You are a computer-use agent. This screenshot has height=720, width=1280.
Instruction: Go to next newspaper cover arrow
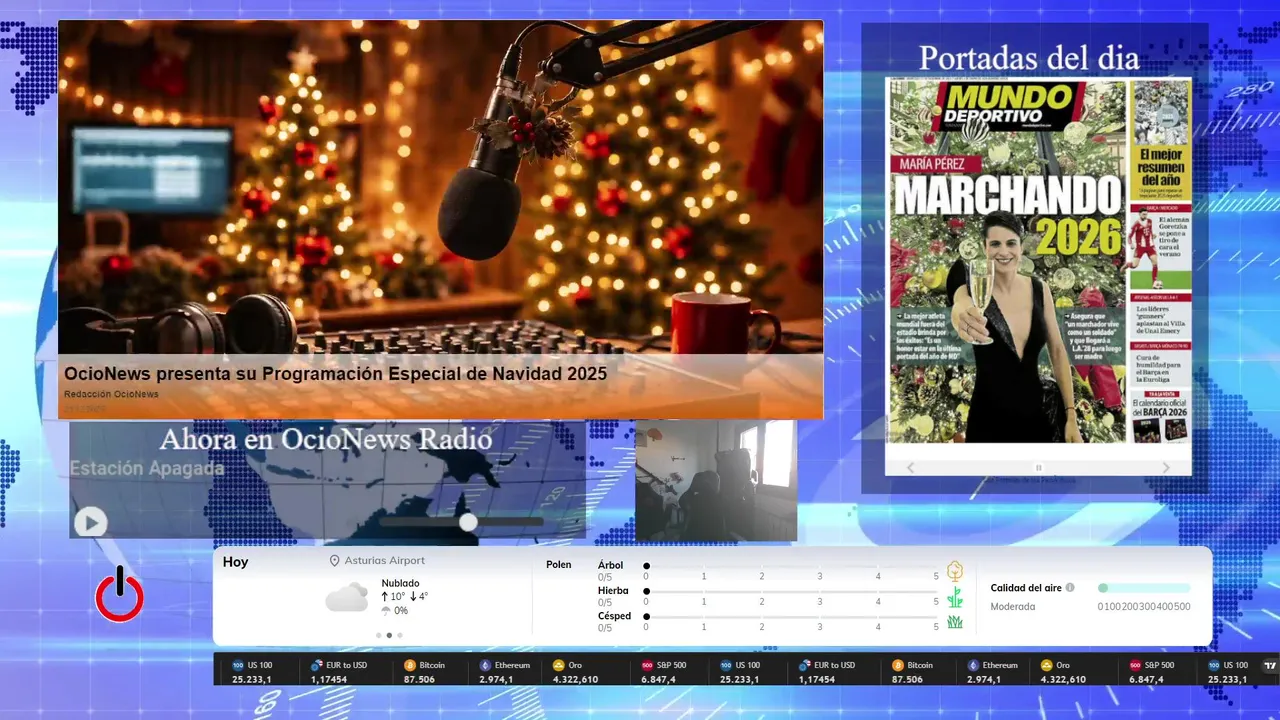pos(1166,467)
